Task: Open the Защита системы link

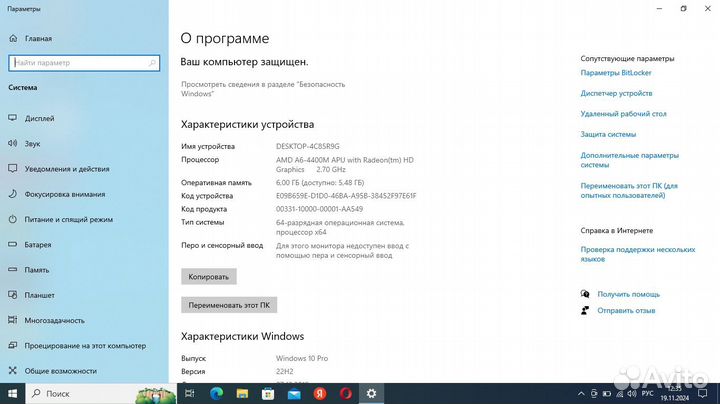Action: tap(608, 135)
